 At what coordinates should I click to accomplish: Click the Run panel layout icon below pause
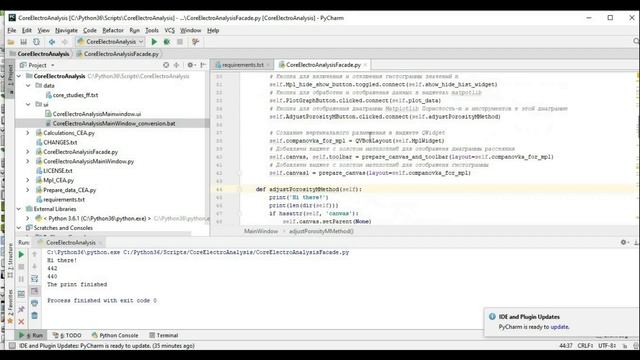pyautogui.click(x=21, y=293)
